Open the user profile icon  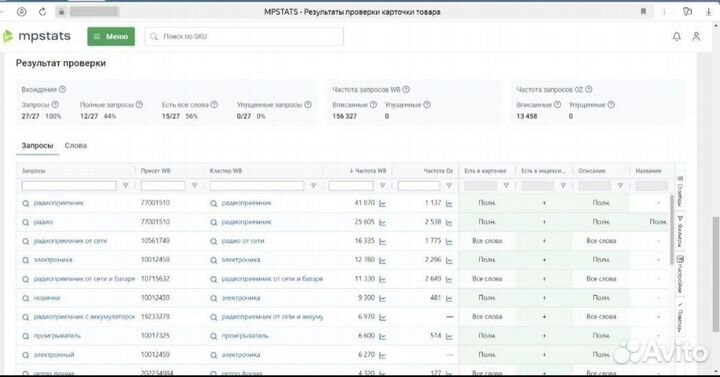click(696, 36)
